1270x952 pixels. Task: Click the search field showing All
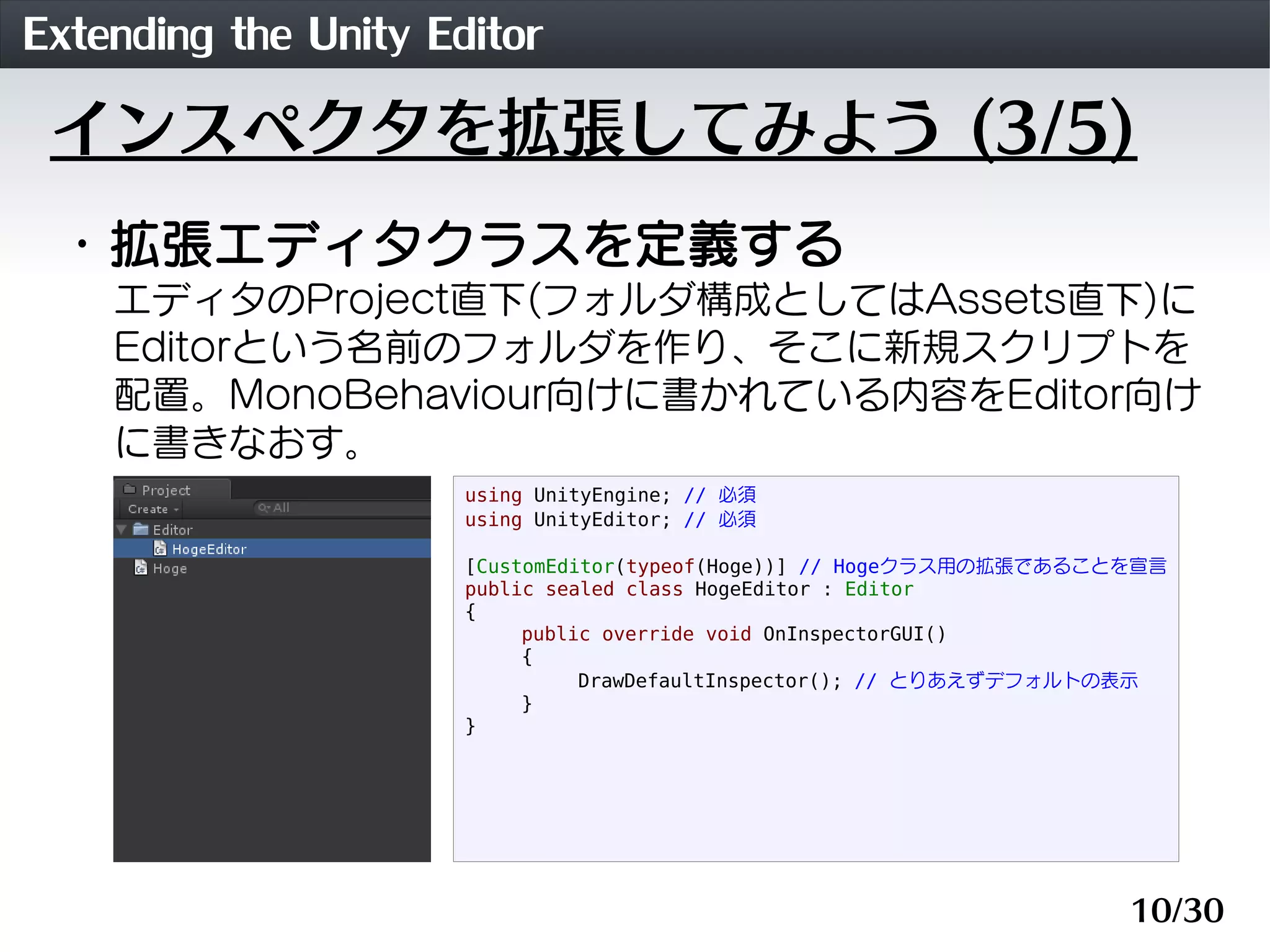point(342,508)
